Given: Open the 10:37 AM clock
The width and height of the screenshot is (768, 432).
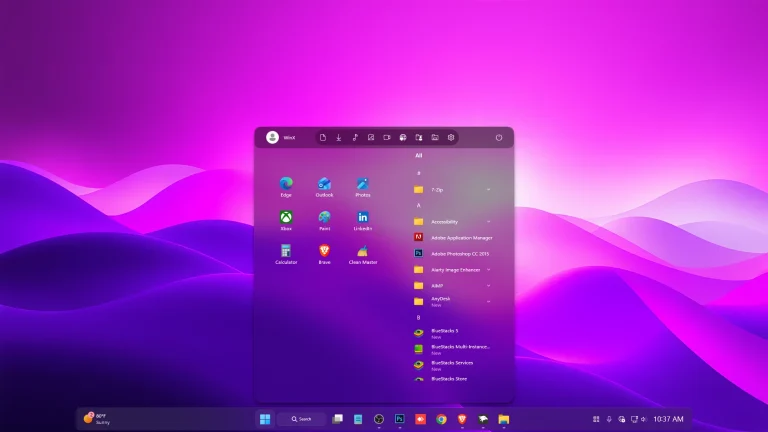Looking at the screenshot, I should (x=668, y=419).
